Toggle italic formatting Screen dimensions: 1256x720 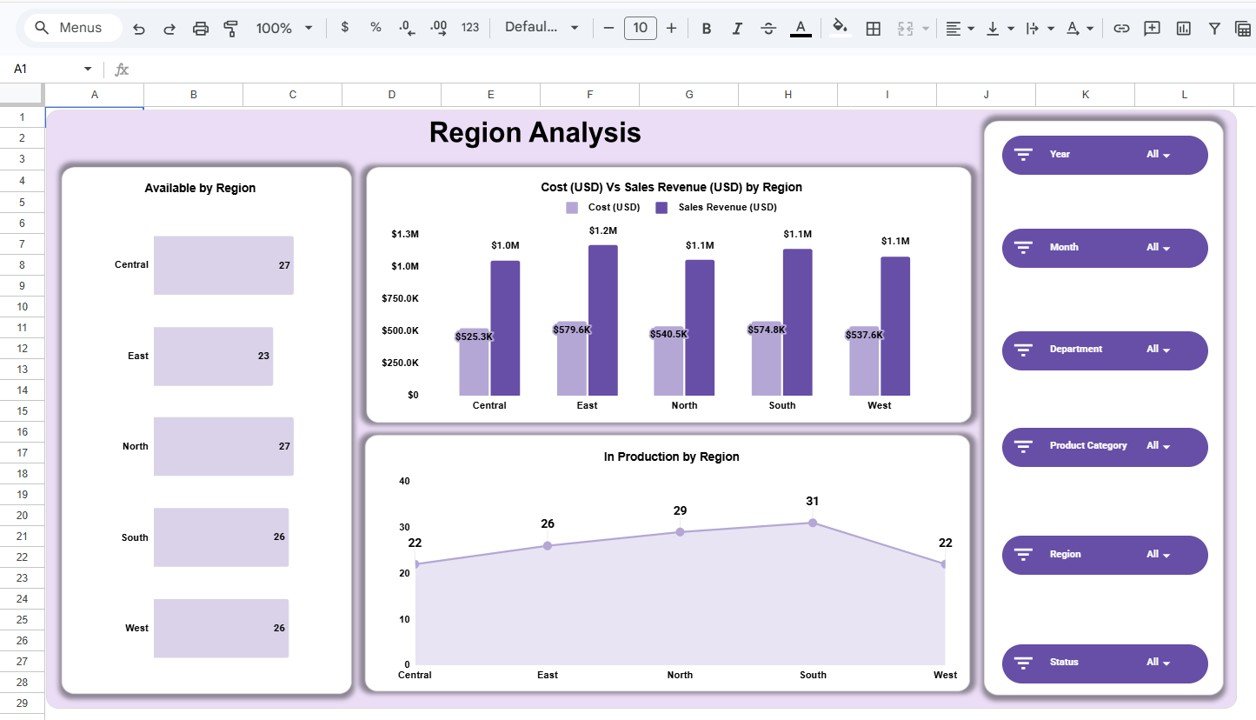click(737, 27)
